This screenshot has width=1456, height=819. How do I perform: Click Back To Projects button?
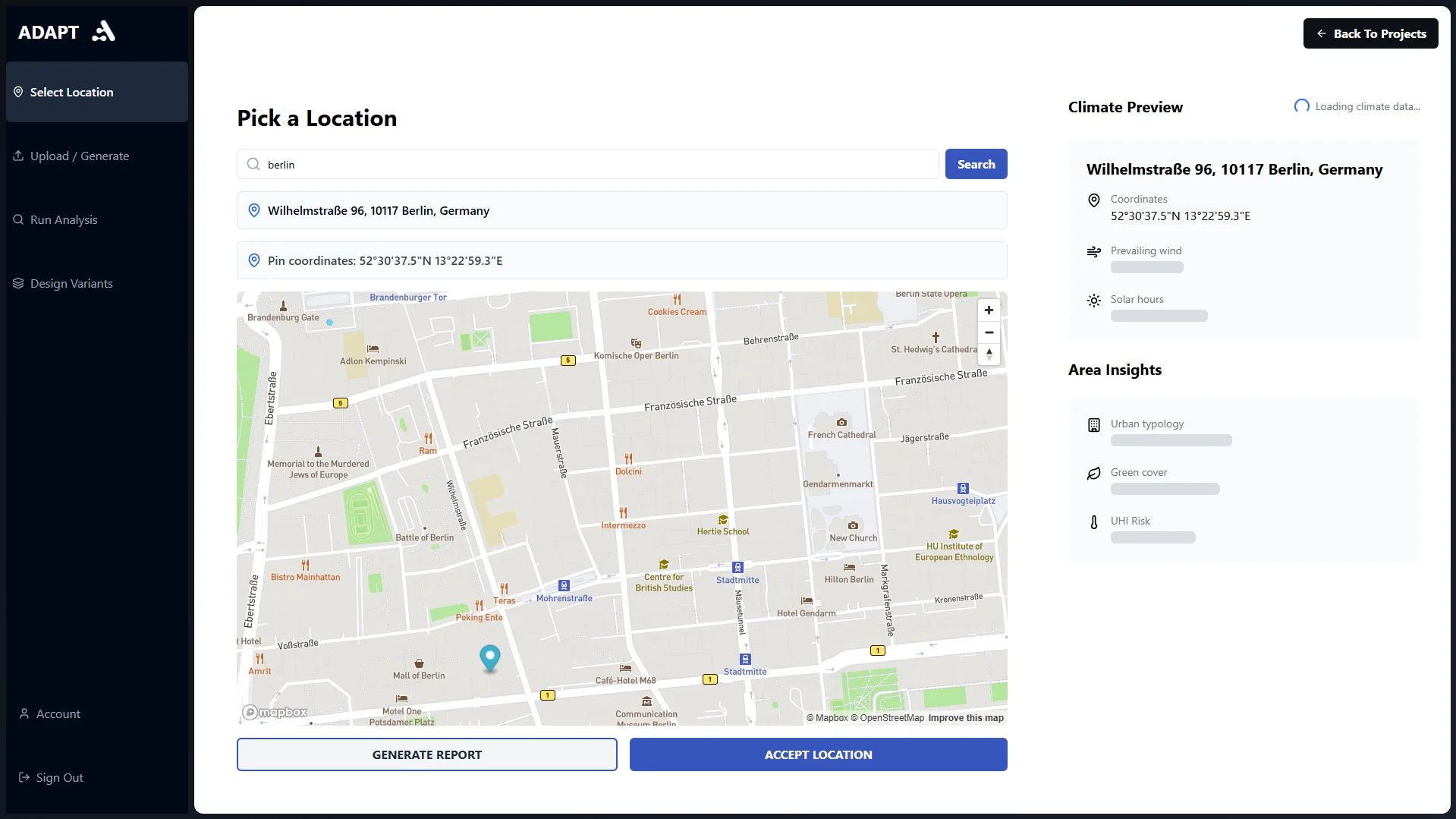(x=1370, y=33)
